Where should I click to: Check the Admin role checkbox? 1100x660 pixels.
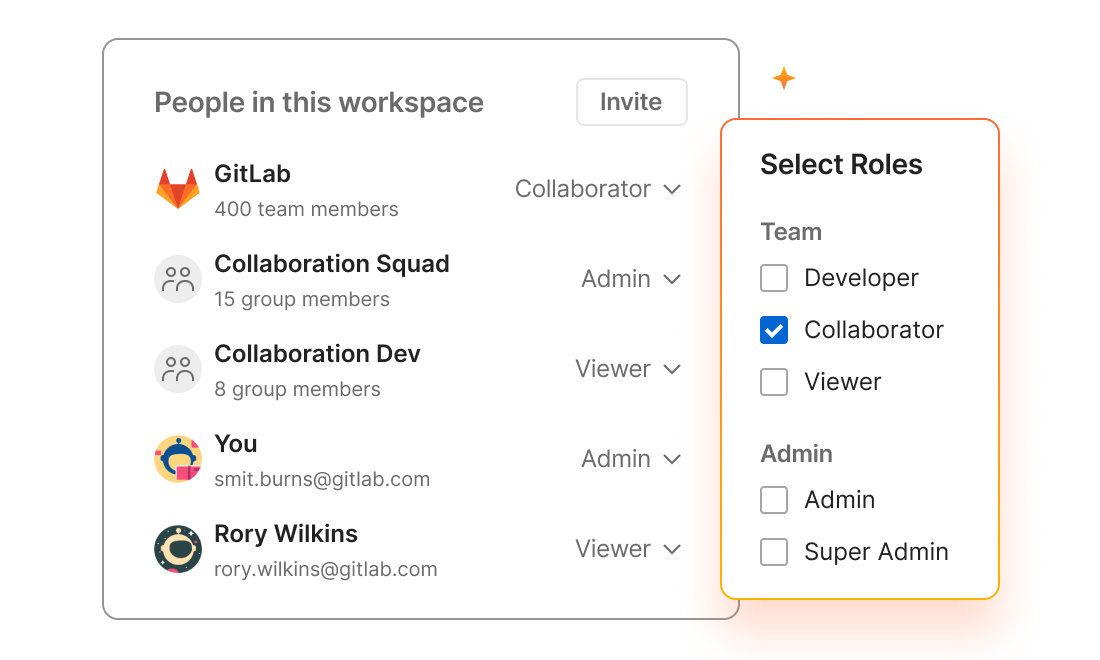(x=774, y=500)
